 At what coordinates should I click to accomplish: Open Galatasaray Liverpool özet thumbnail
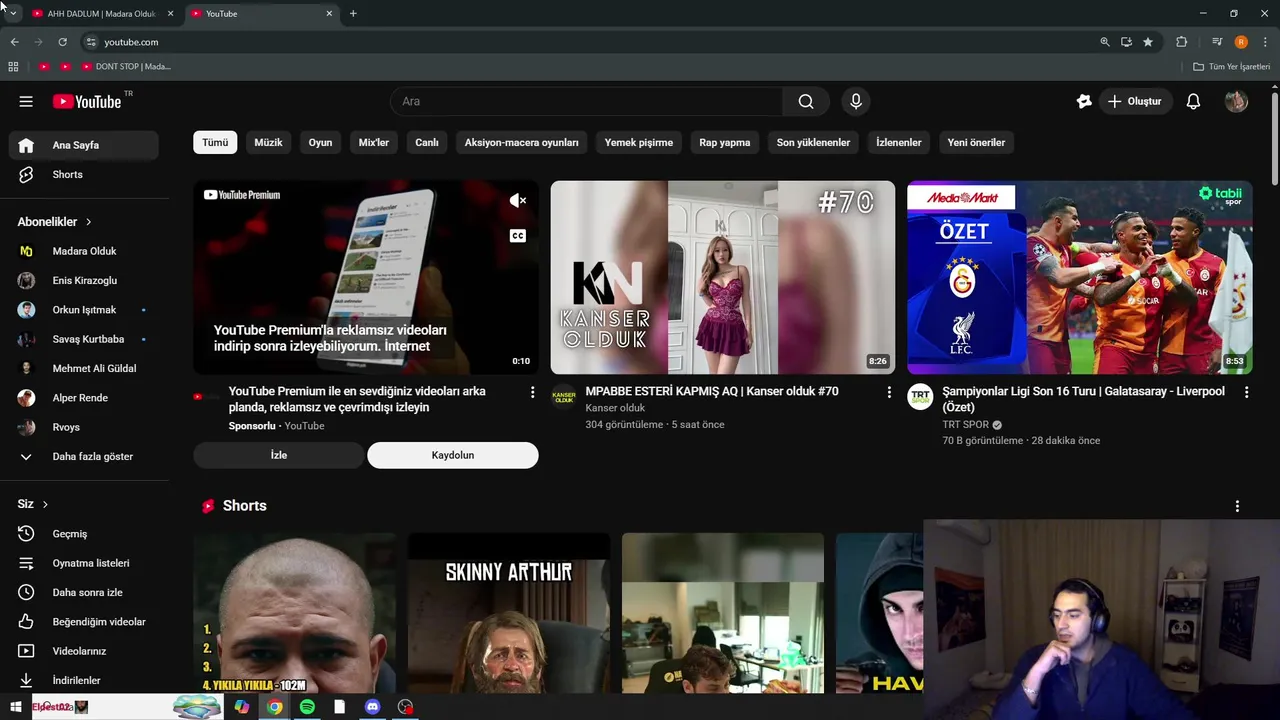click(x=1080, y=277)
